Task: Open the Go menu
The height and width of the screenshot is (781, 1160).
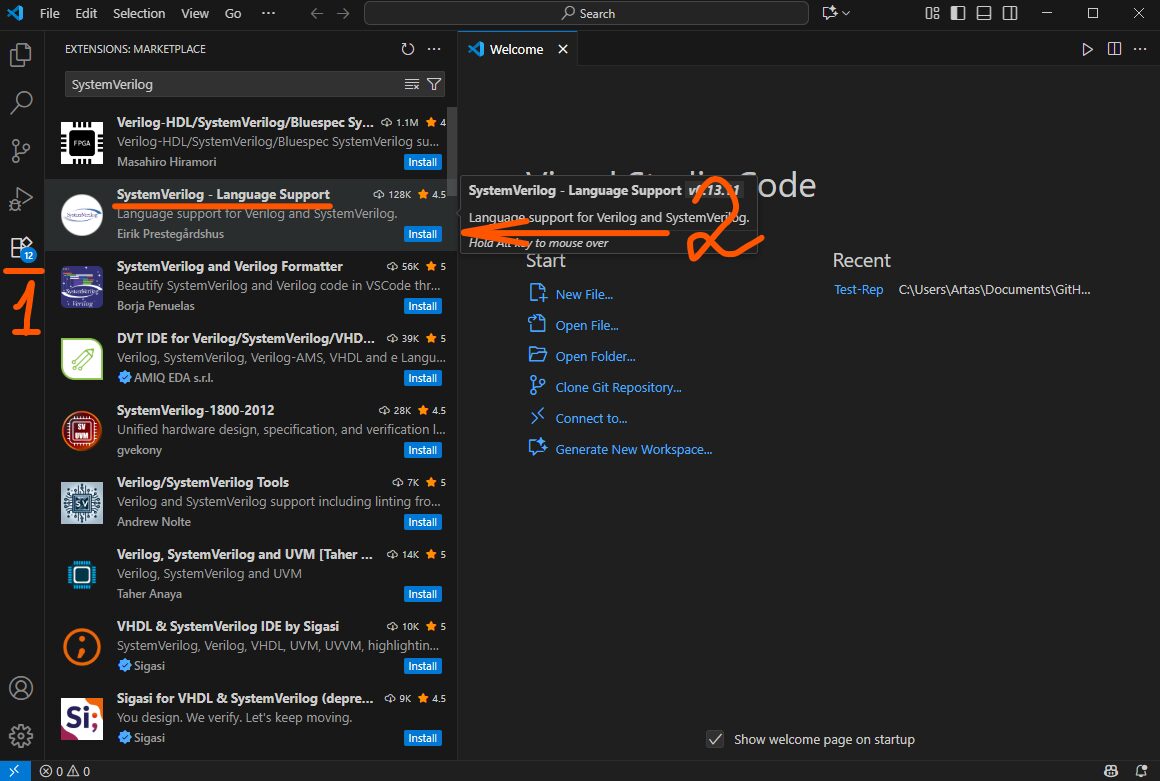Action: click(233, 13)
